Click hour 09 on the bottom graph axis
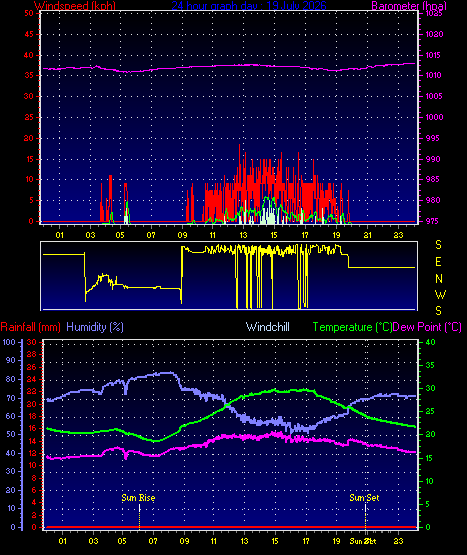The width and height of the screenshot is (467, 555). point(184,541)
